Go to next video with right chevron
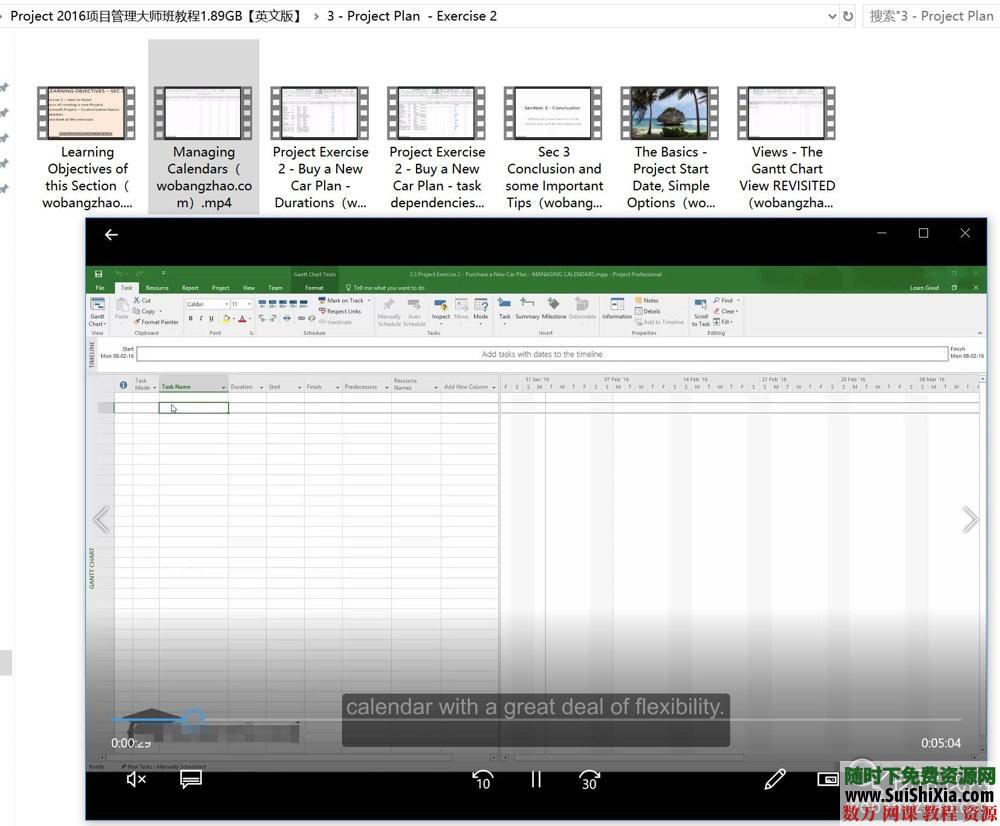The width and height of the screenshot is (1000, 826). tap(969, 519)
